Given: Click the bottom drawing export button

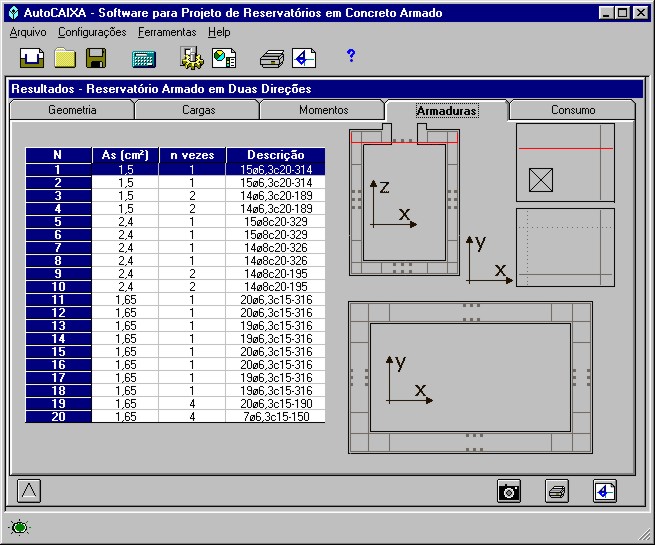Looking at the screenshot, I should tap(604, 491).
